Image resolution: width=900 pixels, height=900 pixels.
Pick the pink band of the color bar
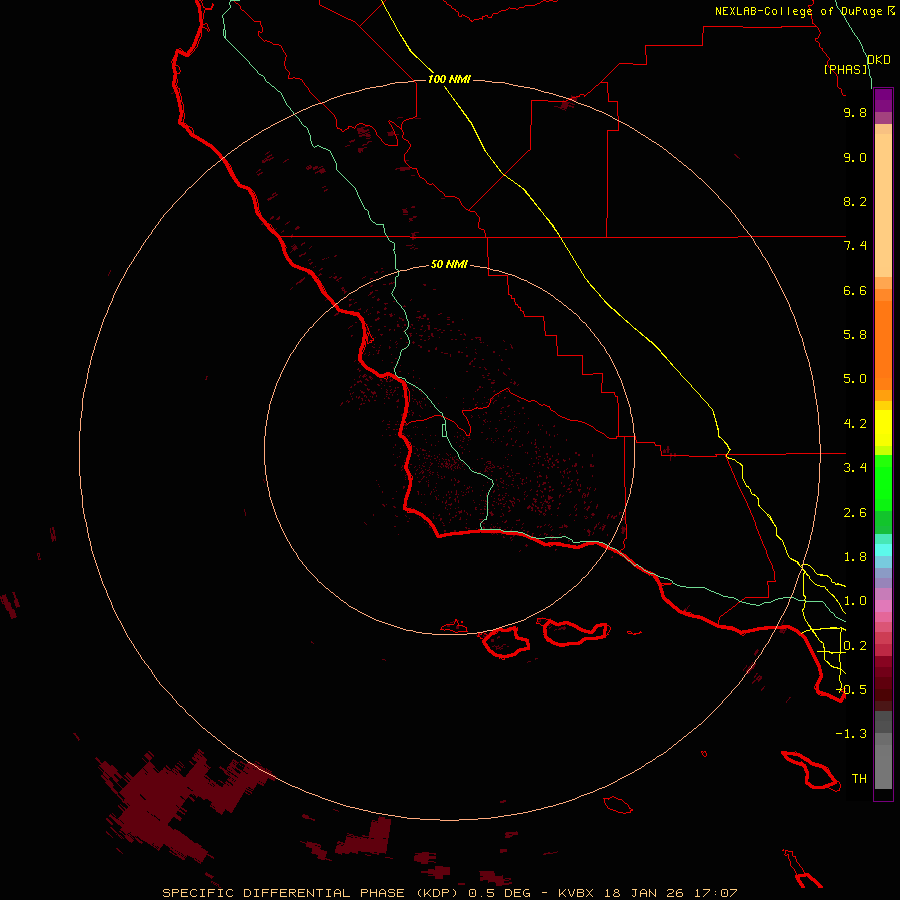pyautogui.click(x=883, y=606)
